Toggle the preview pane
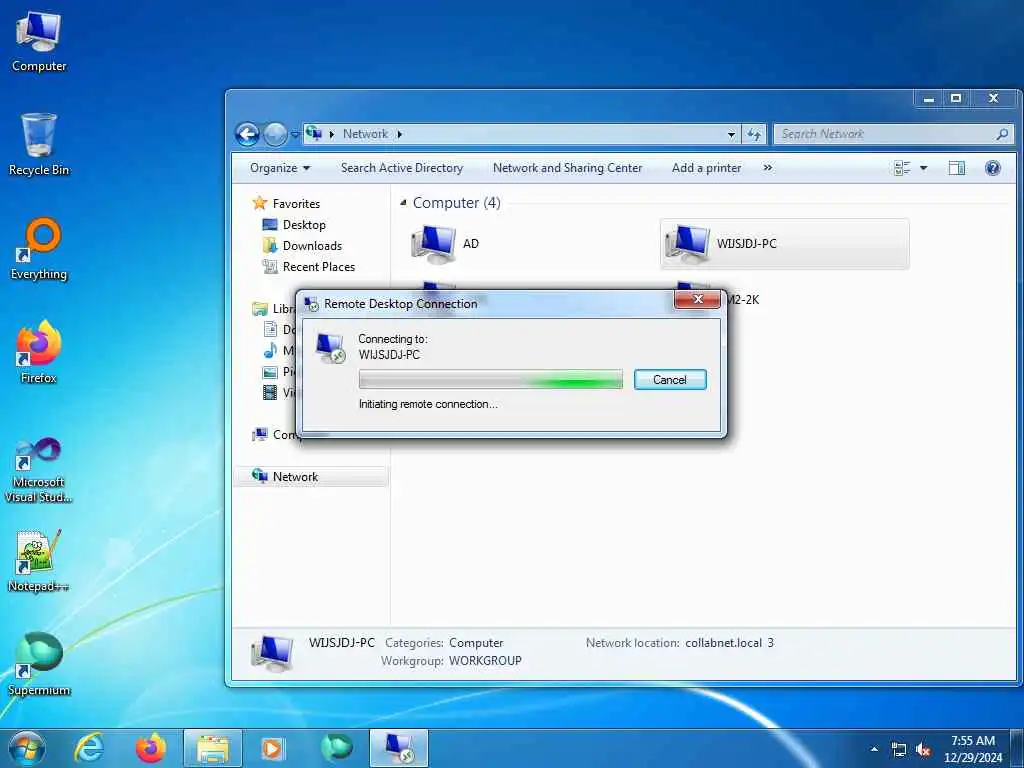The image size is (1024, 768). 957,168
